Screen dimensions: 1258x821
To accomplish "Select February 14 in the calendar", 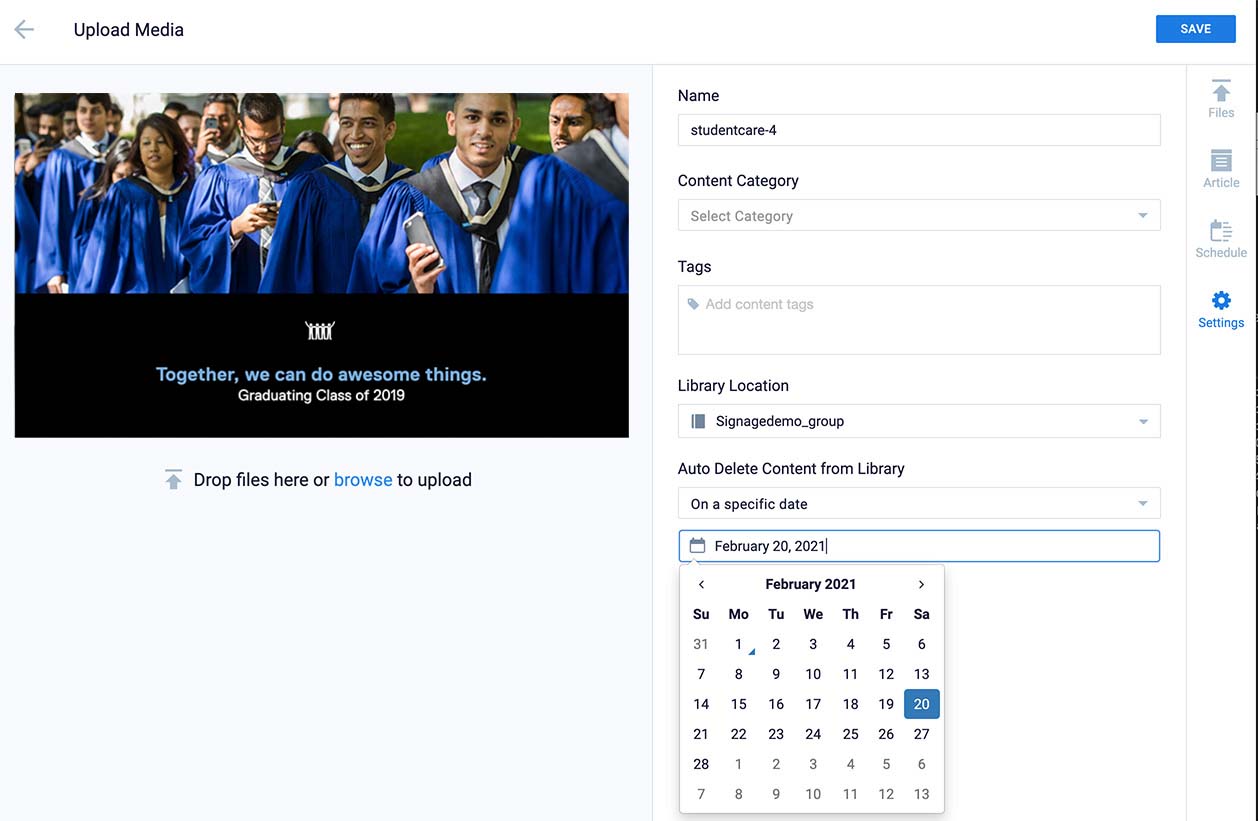I will pos(701,704).
